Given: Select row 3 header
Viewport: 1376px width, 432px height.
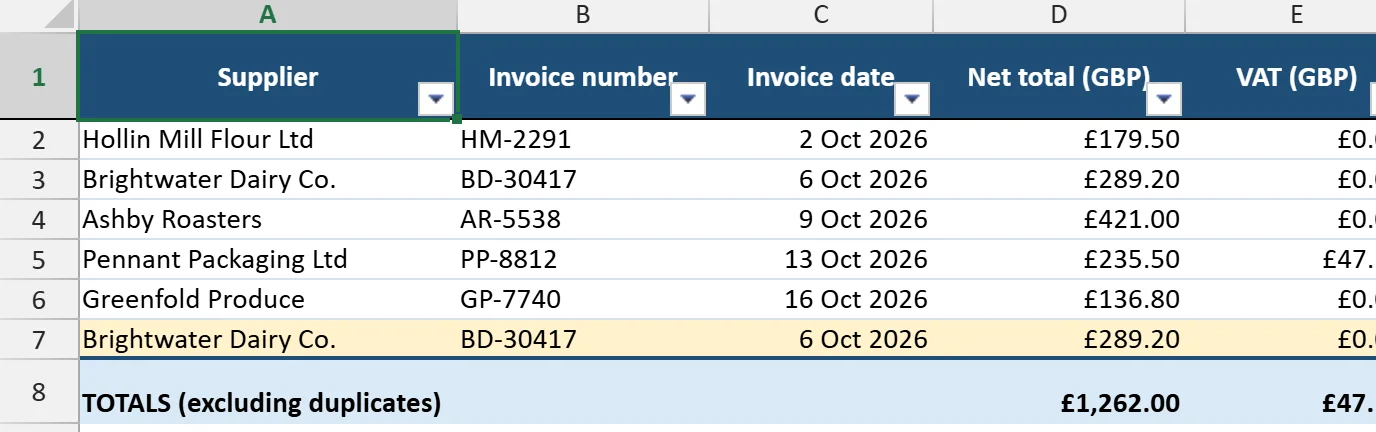Looking at the screenshot, I should pos(39,179).
